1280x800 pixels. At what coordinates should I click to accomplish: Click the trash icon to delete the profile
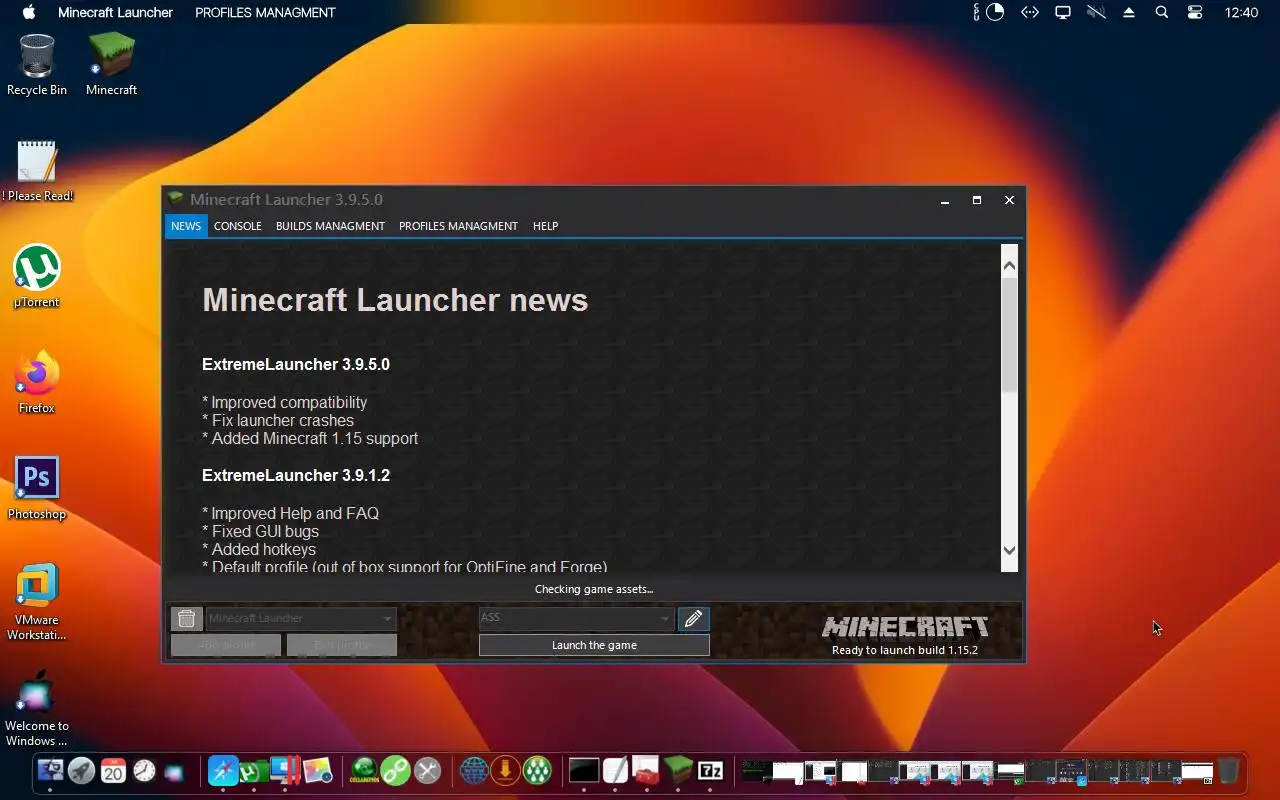click(186, 619)
